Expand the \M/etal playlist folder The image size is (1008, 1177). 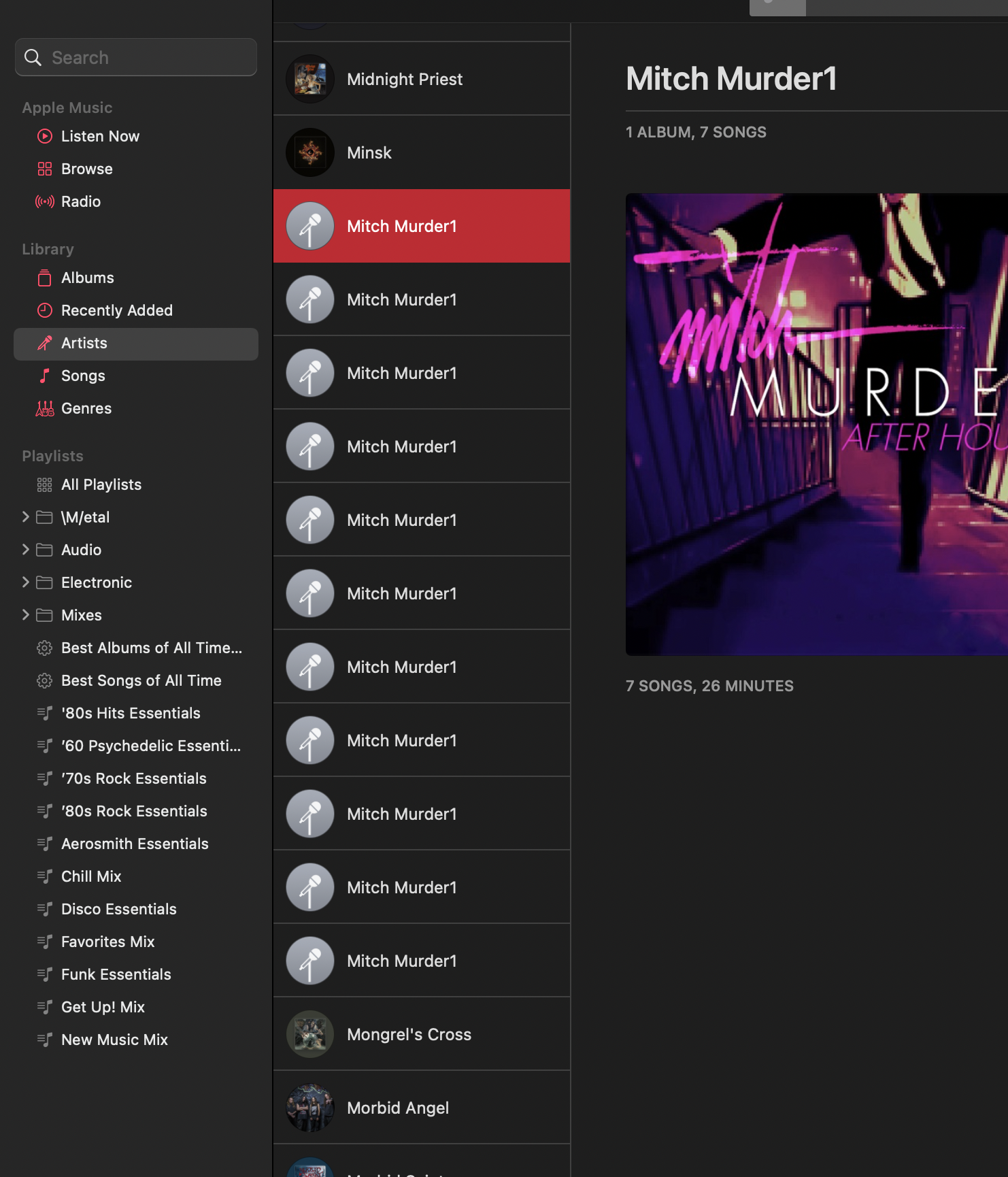26,517
